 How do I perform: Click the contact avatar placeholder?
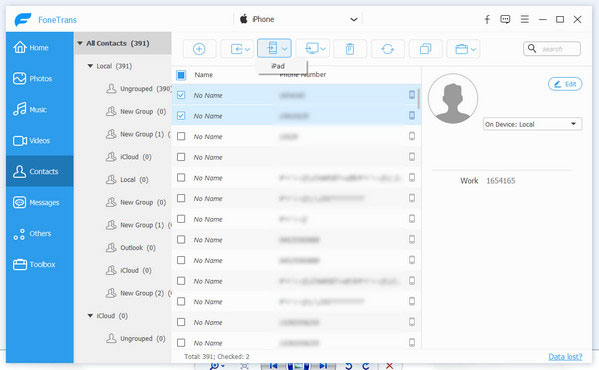tap(453, 99)
